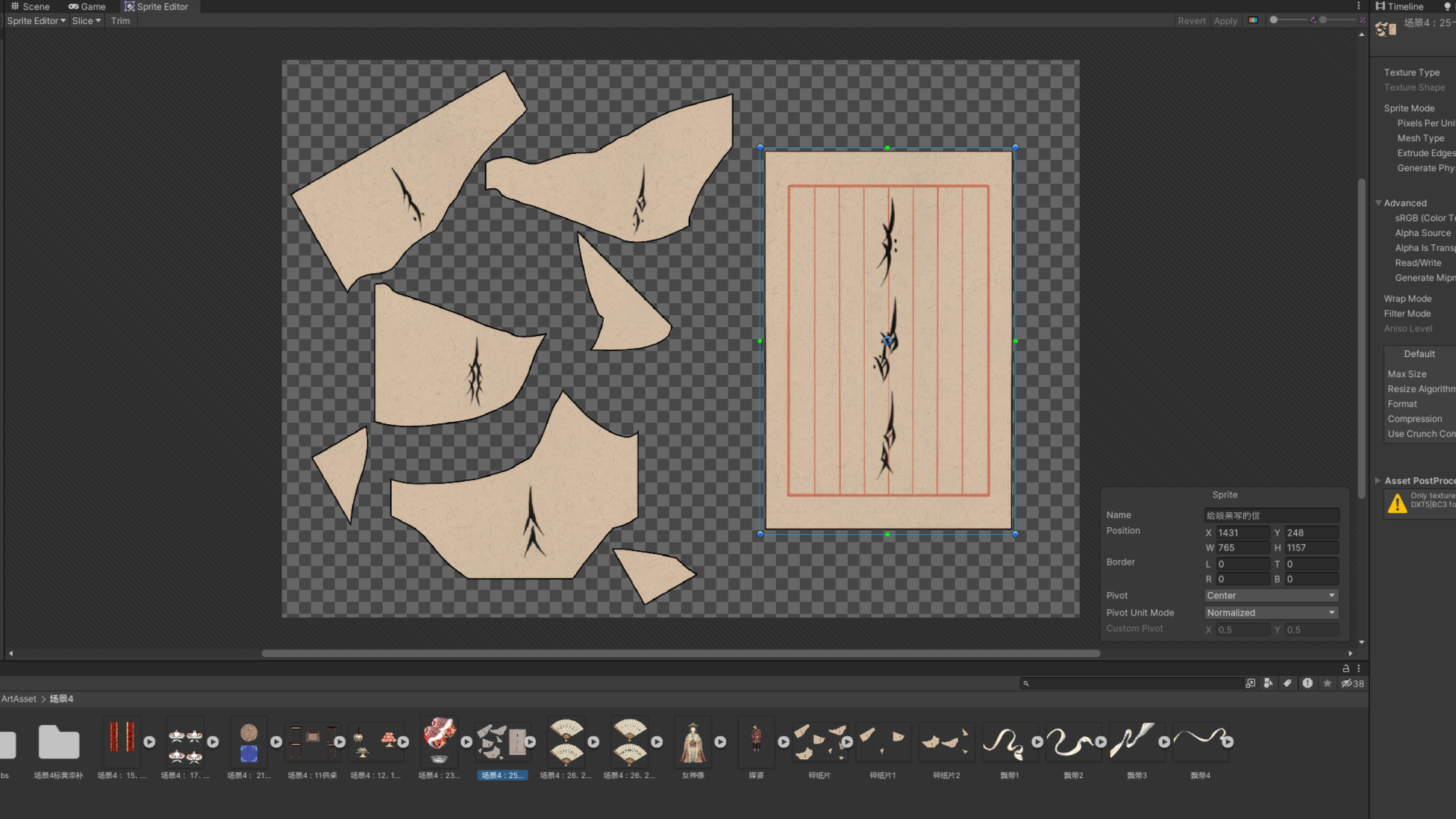Toggle hidden packages visibility showing 38

[x=1352, y=683]
